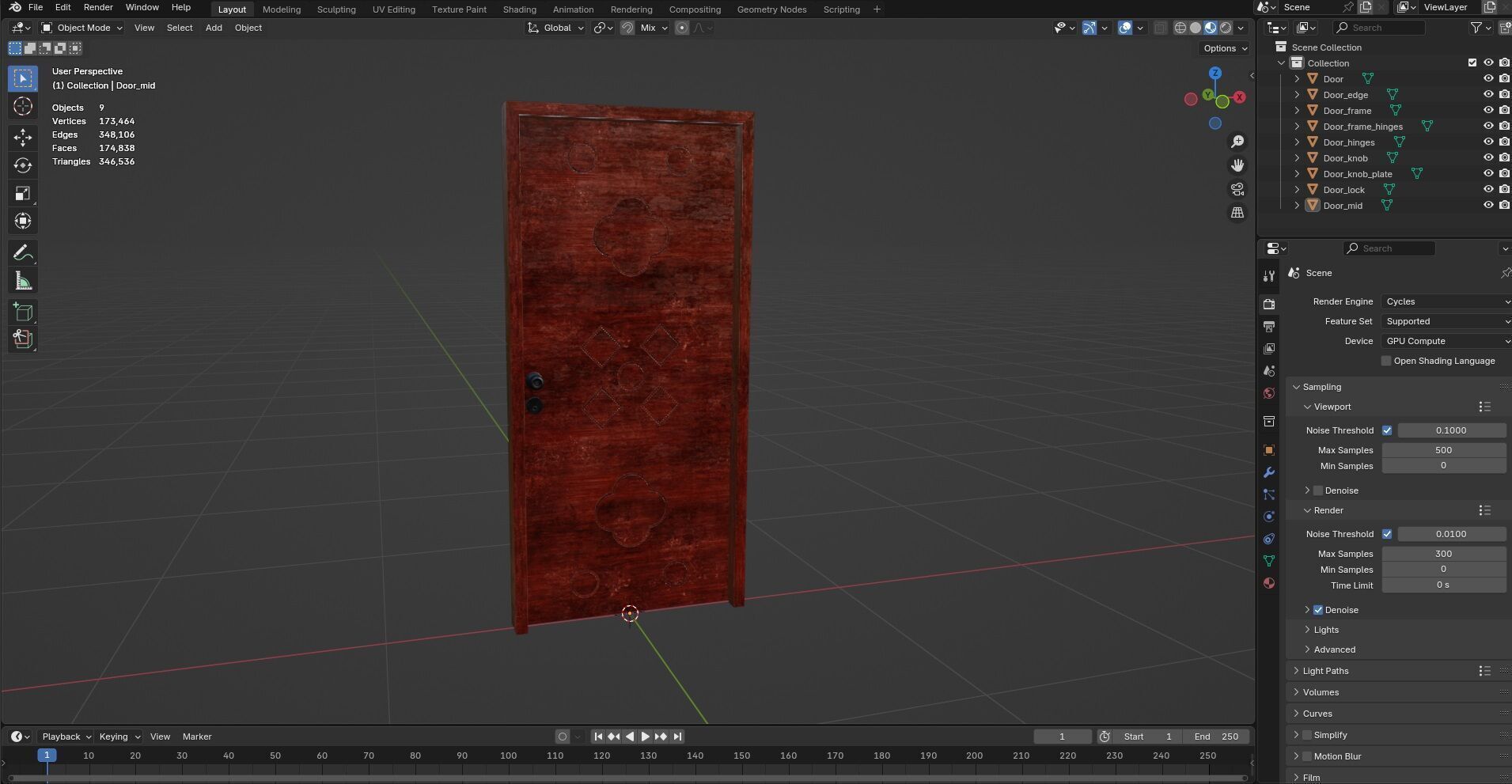This screenshot has width=1512, height=784.
Task: Open the Feature Set dropdown
Action: [1446, 321]
